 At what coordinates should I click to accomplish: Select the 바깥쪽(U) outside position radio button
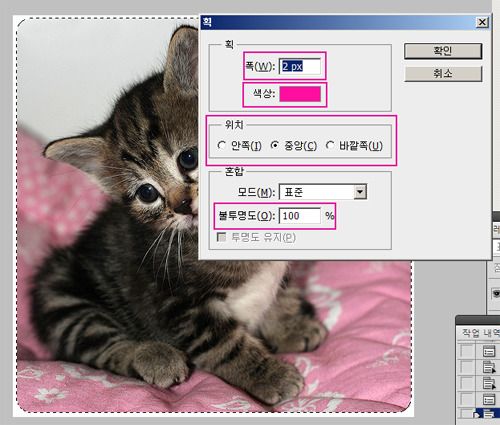[x=330, y=145]
